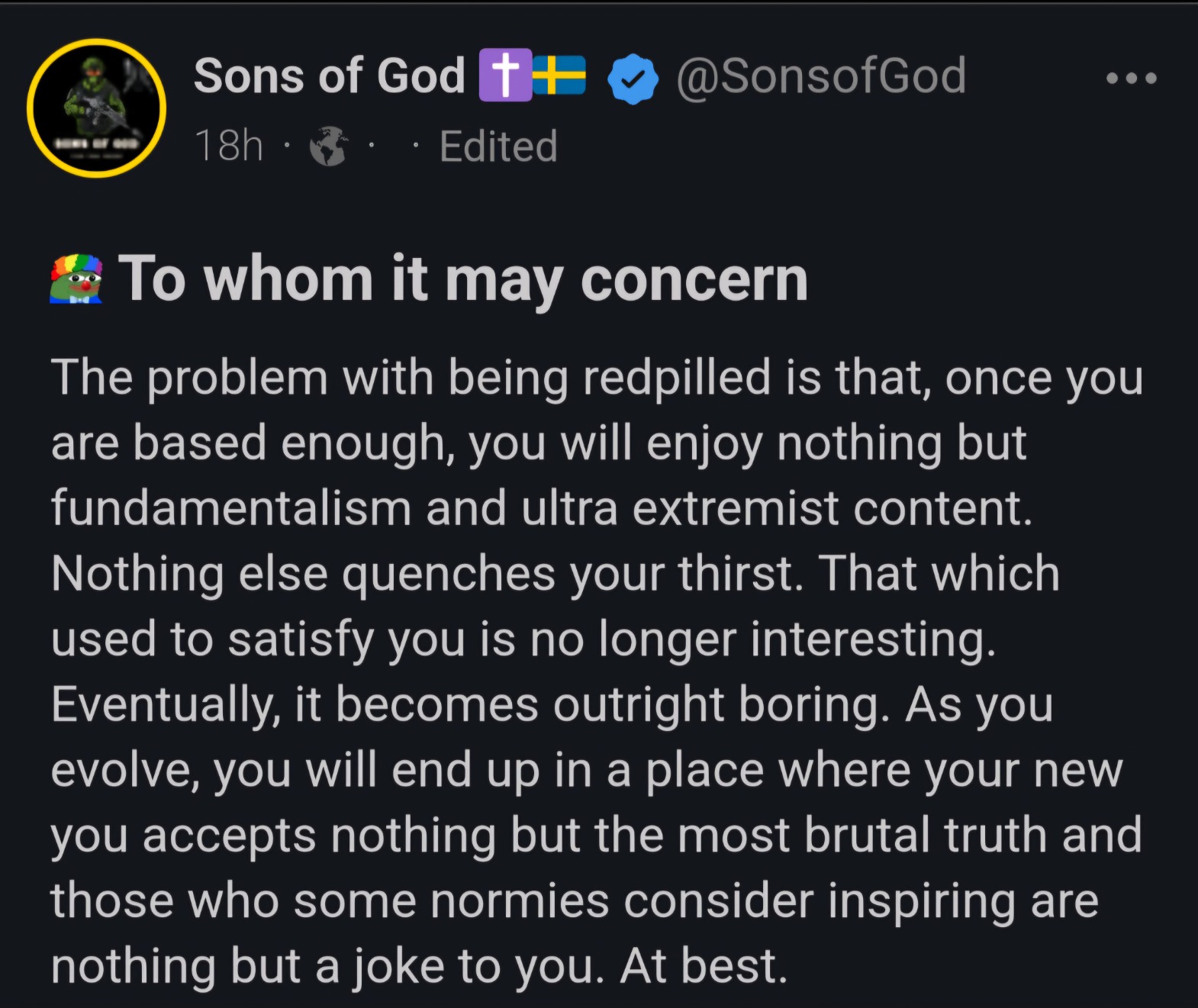
Task: Click the word "normies" in the post
Action: (520, 900)
